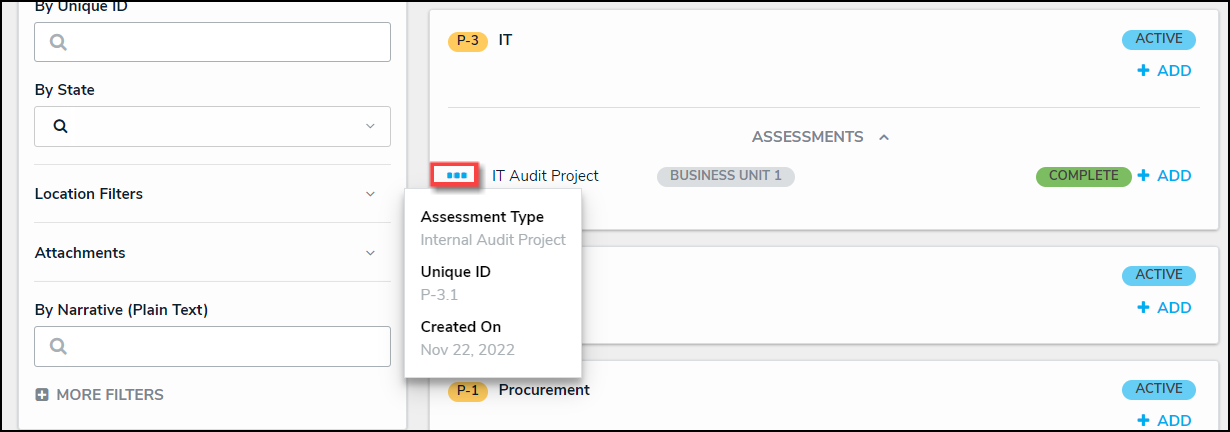Viewport: 1230px width, 432px height.
Task: Click the three-dot ellipsis icon beside IT Audit Project
Action: [x=457, y=175]
